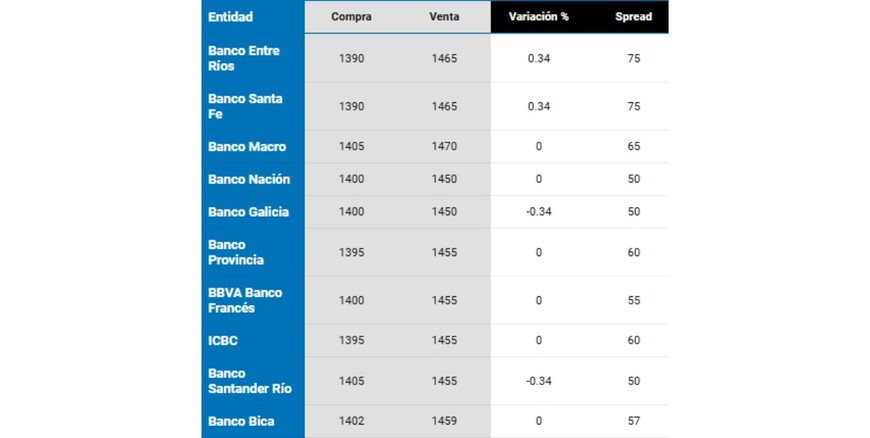Choose the ICBC row label
The height and width of the screenshot is (438, 870).
tap(223, 341)
